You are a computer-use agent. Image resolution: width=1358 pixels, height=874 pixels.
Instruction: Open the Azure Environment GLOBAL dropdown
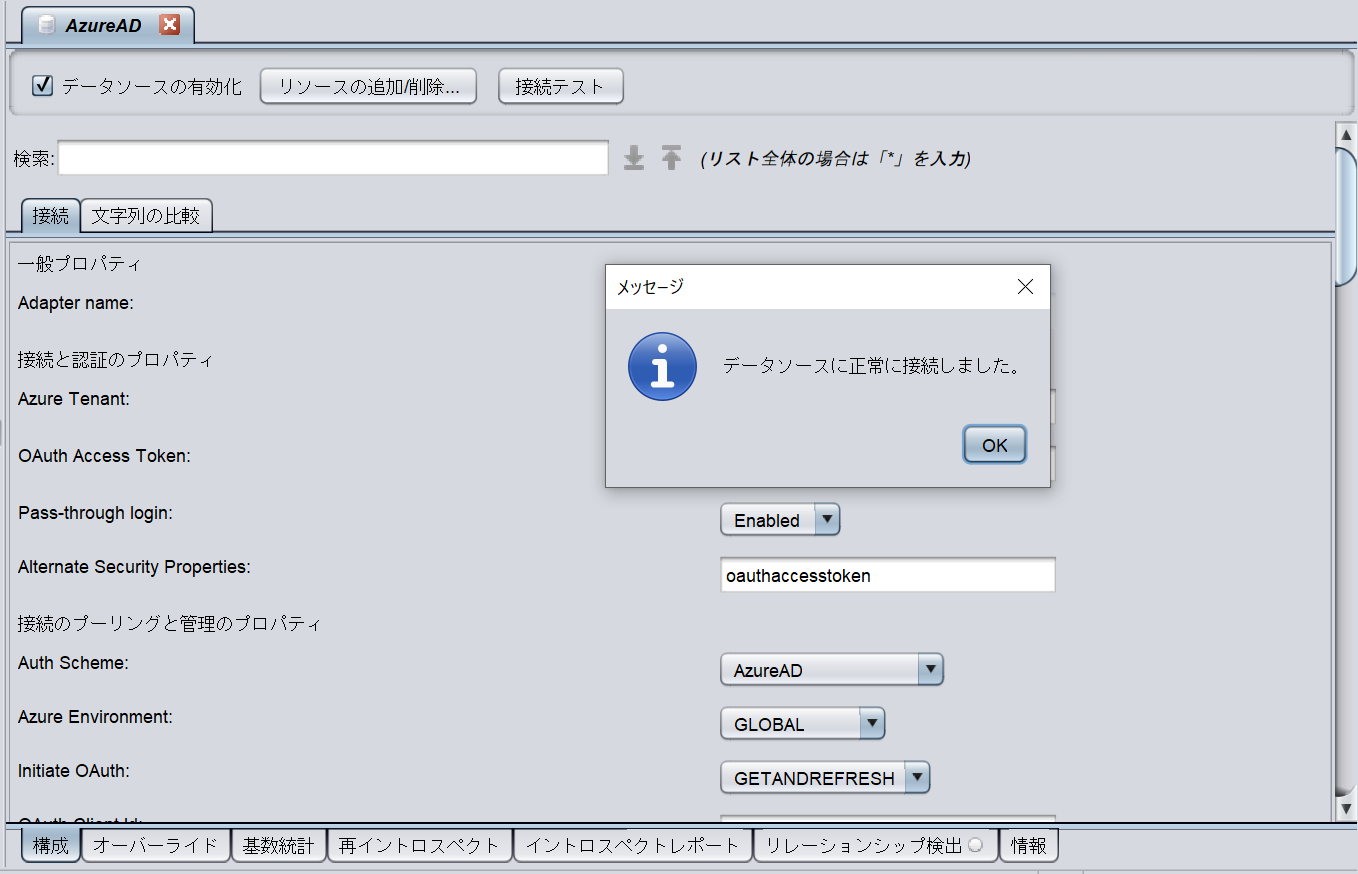pyautogui.click(x=803, y=724)
